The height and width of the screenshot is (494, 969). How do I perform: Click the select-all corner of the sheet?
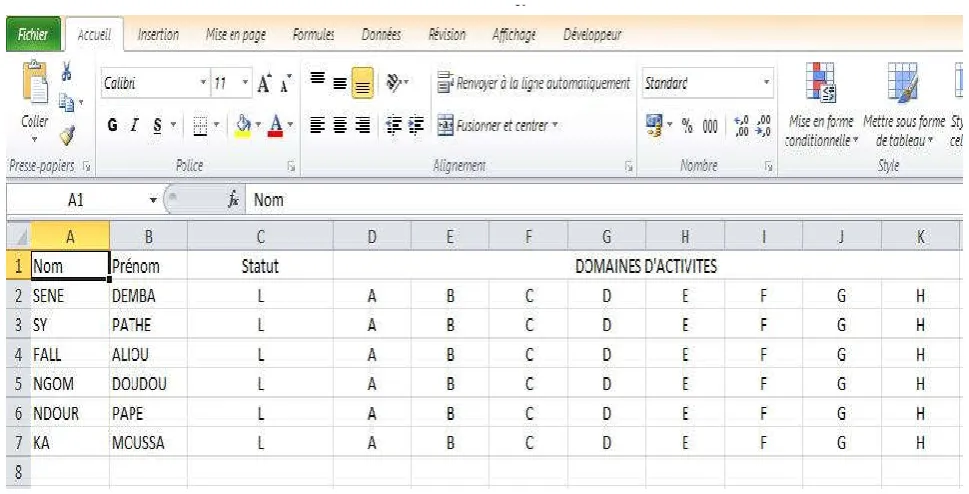19,236
